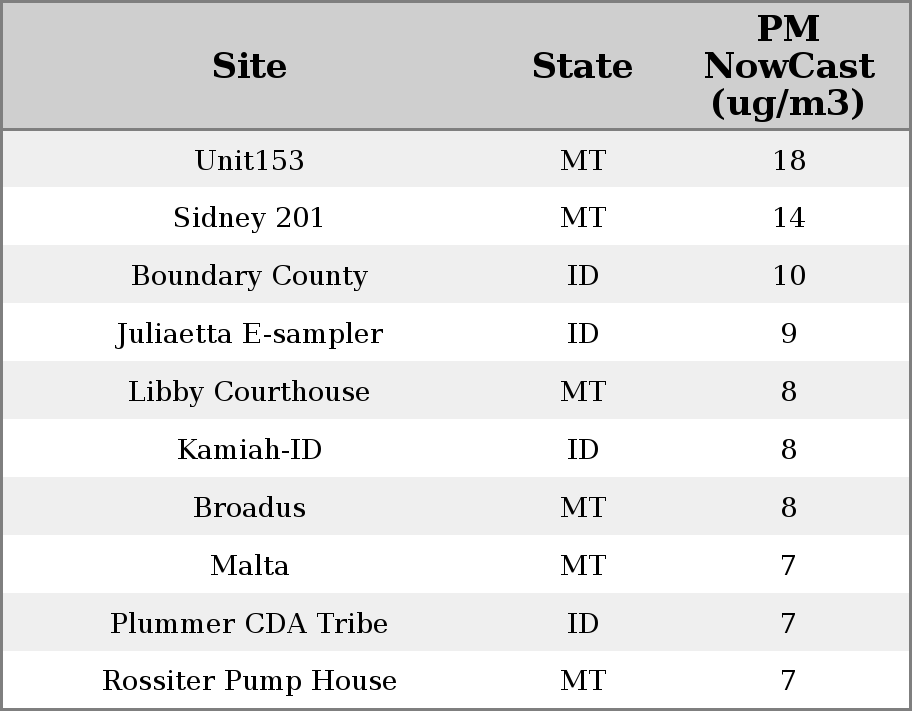Click the State column header
912x711 pixels.
(x=582, y=66)
